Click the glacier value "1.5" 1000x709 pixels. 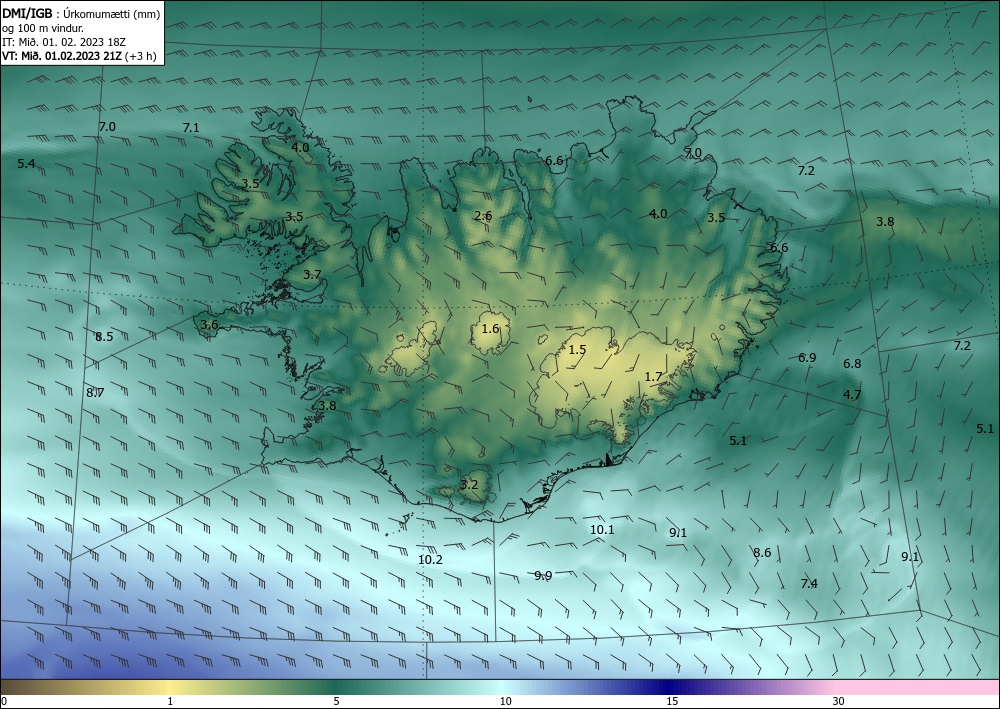coord(577,349)
